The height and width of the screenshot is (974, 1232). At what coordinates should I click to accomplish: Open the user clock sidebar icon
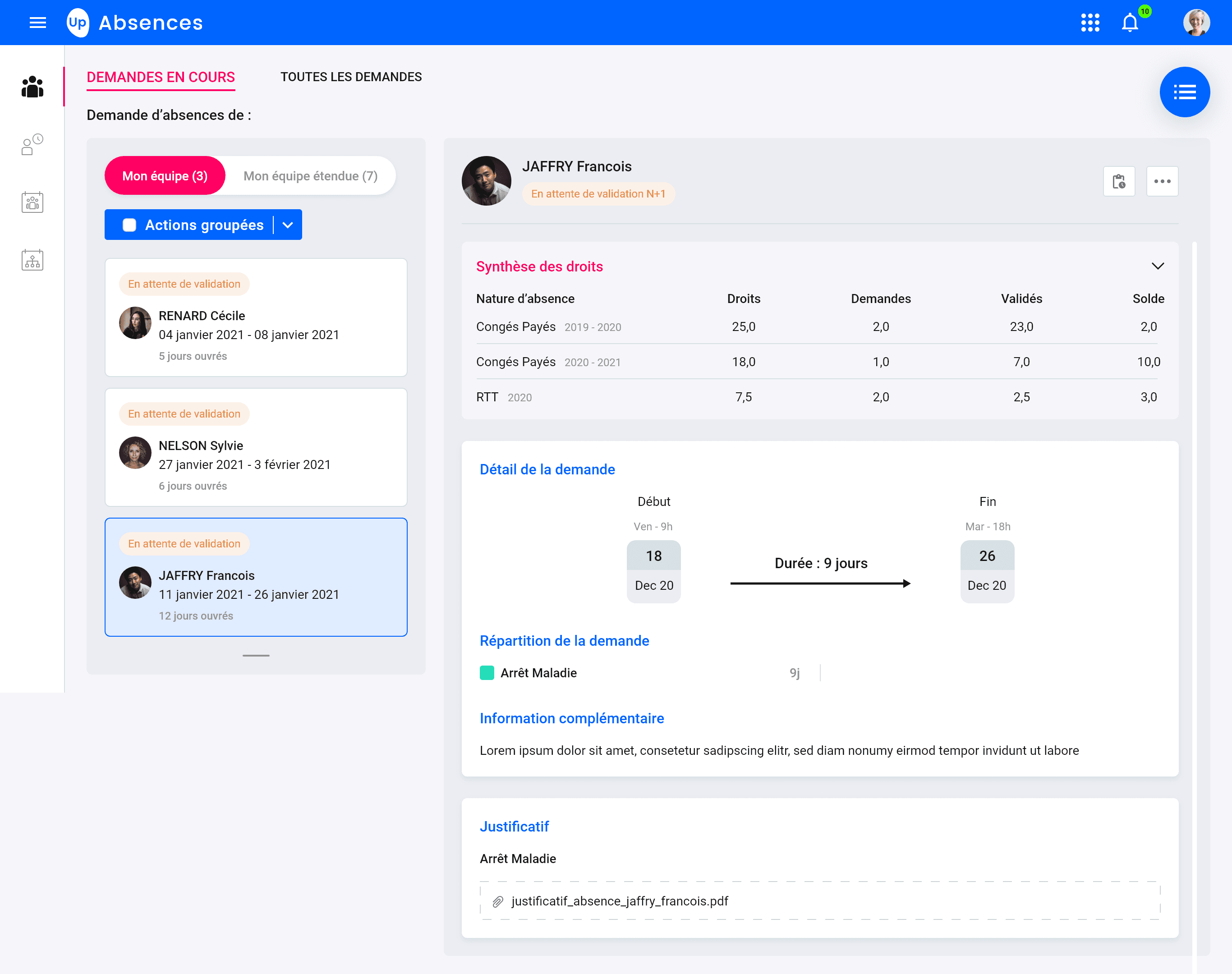pyautogui.click(x=32, y=144)
